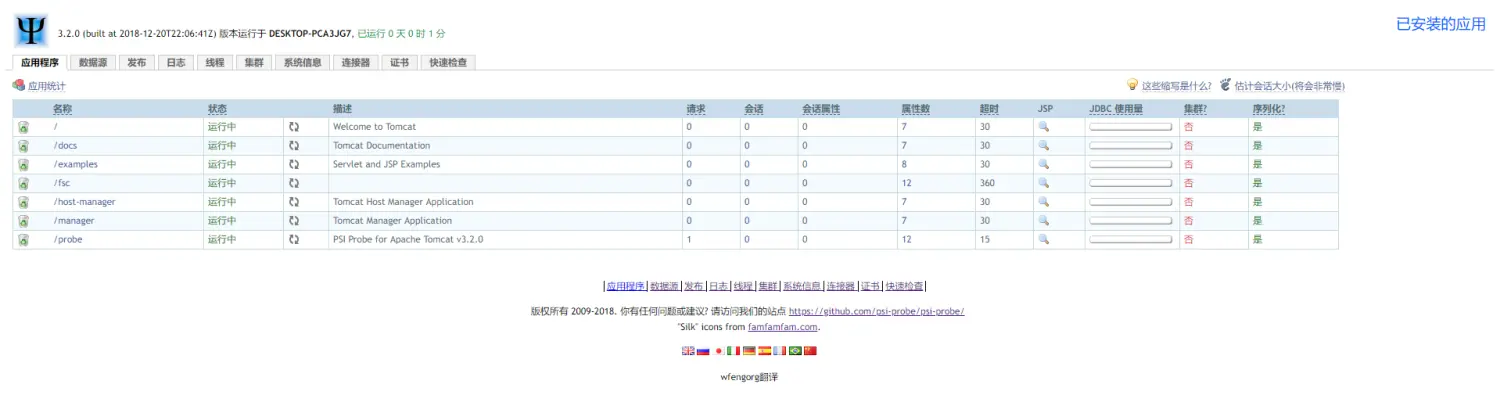Open the /docs application name link
Image resolution: width=1500 pixels, height=413 pixels.
click(x=65, y=146)
